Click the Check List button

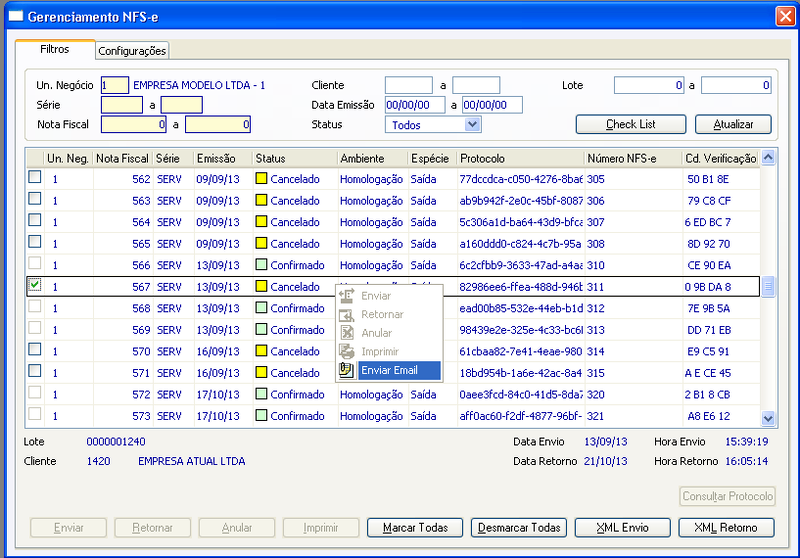tap(631, 124)
